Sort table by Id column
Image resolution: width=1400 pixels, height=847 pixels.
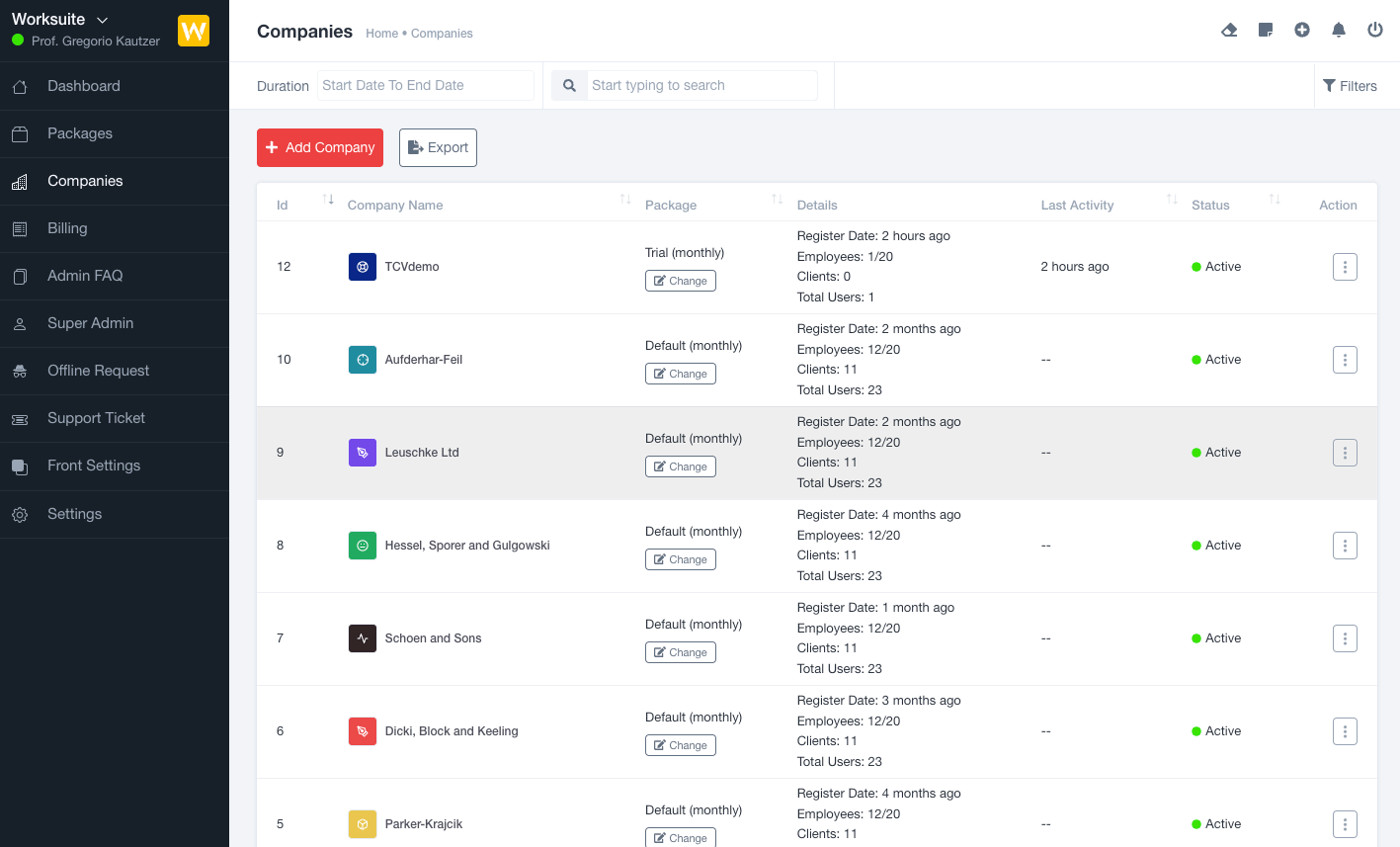pyautogui.click(x=328, y=201)
